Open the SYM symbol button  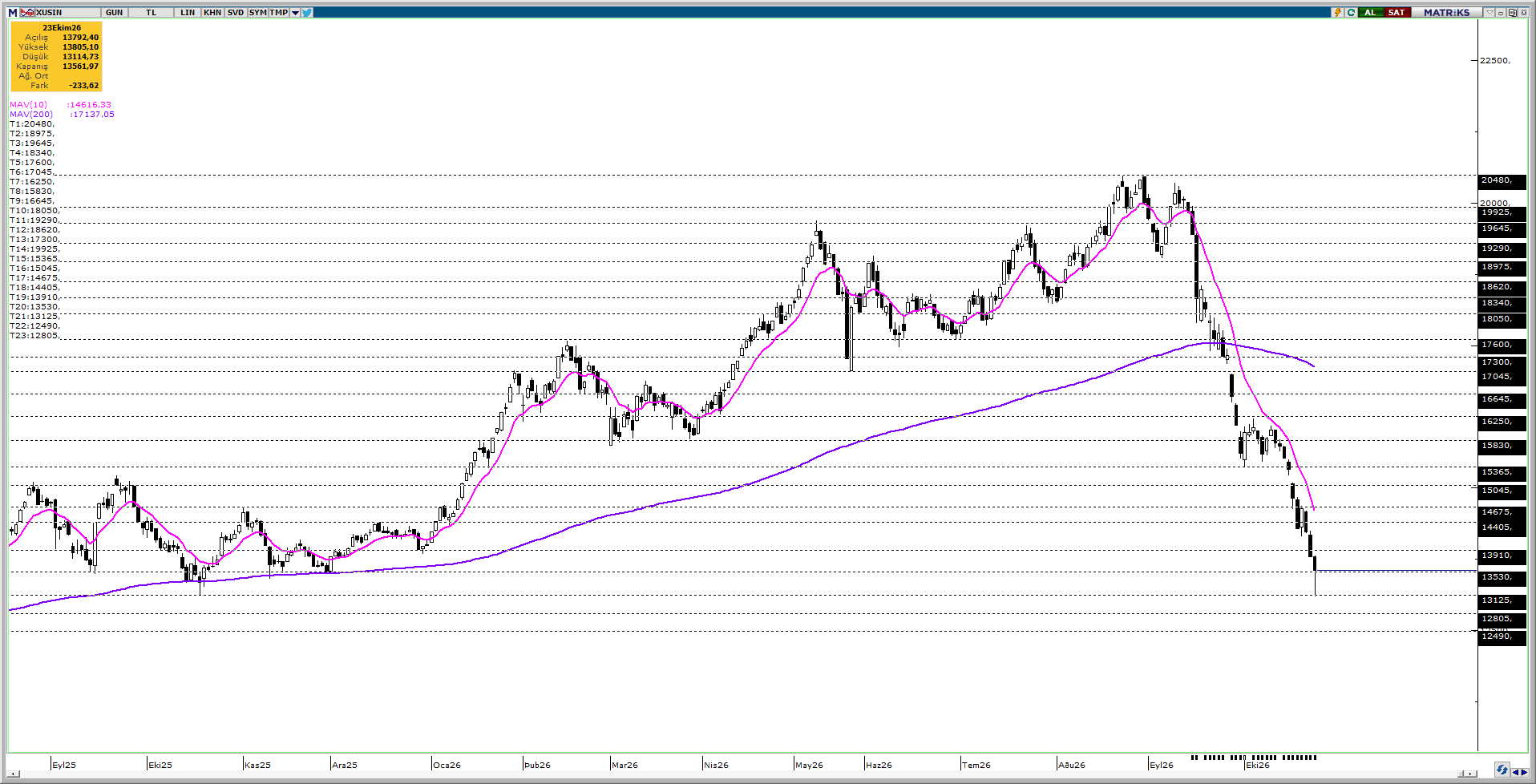pyautogui.click(x=257, y=12)
